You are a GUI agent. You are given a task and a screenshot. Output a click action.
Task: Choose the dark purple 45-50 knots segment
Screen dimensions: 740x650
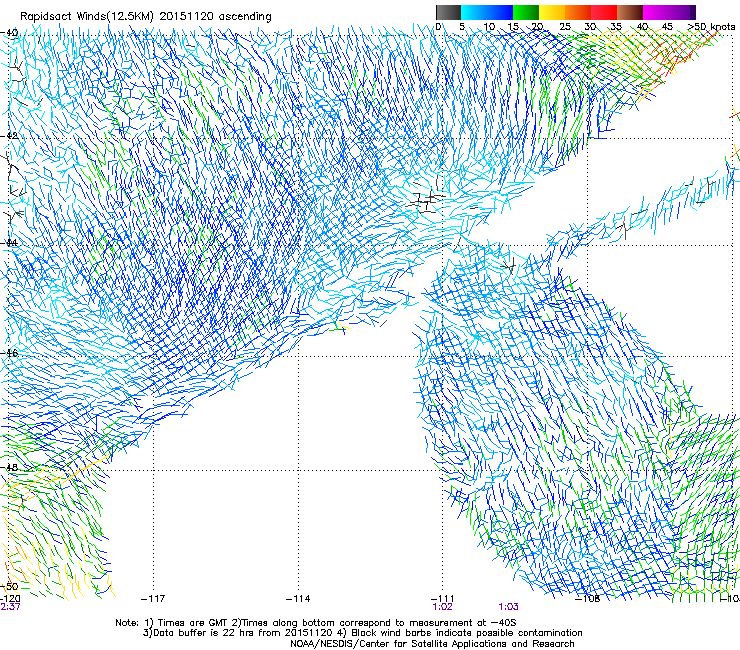click(682, 12)
